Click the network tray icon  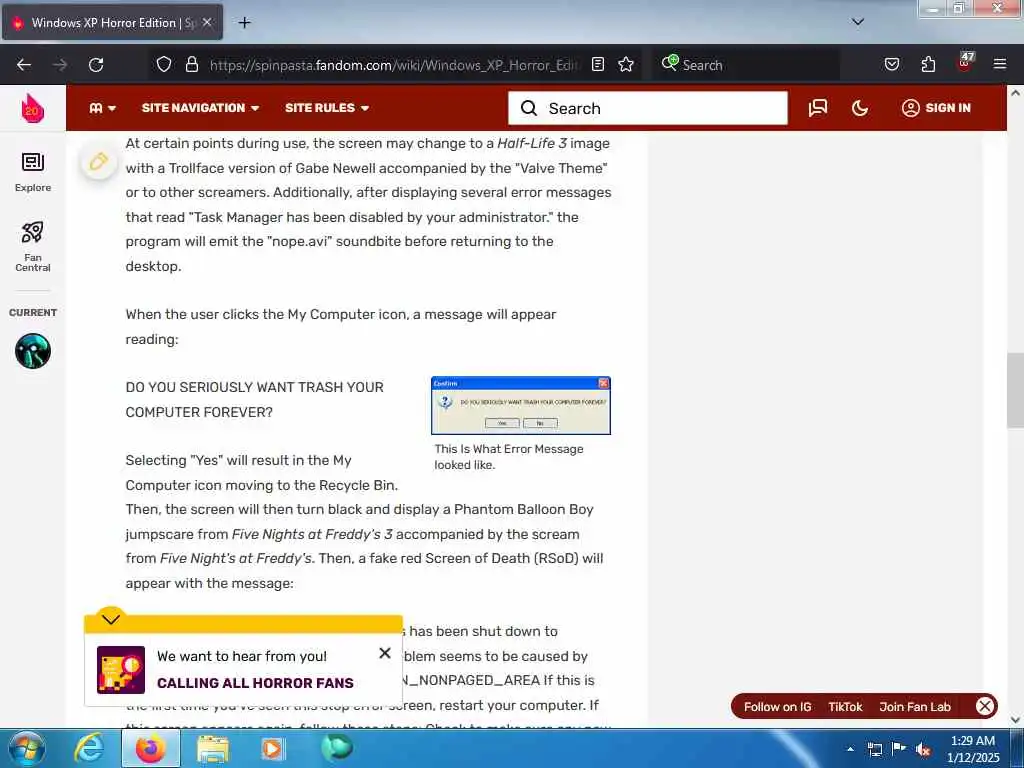875,749
